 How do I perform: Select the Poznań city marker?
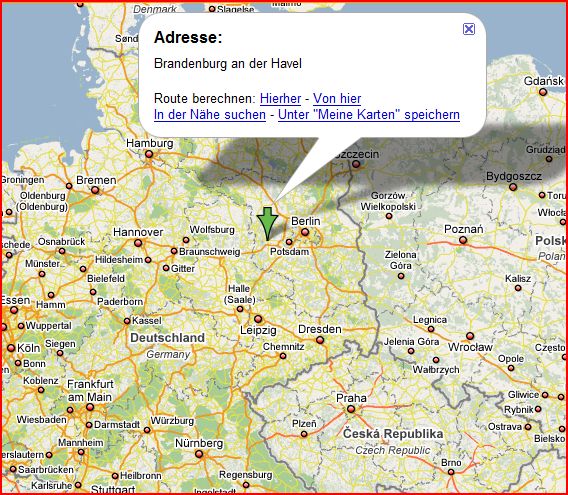pyautogui.click(x=463, y=240)
